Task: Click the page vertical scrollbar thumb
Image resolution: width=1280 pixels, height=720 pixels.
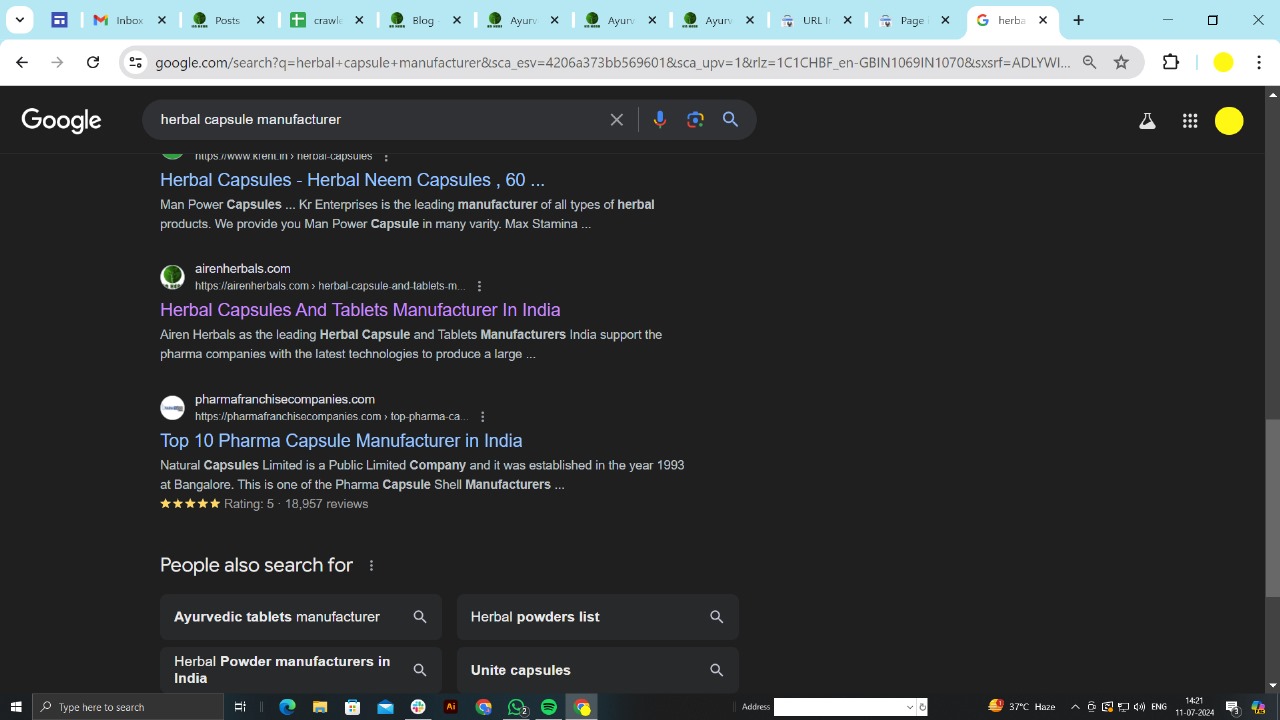Action: click(1272, 508)
